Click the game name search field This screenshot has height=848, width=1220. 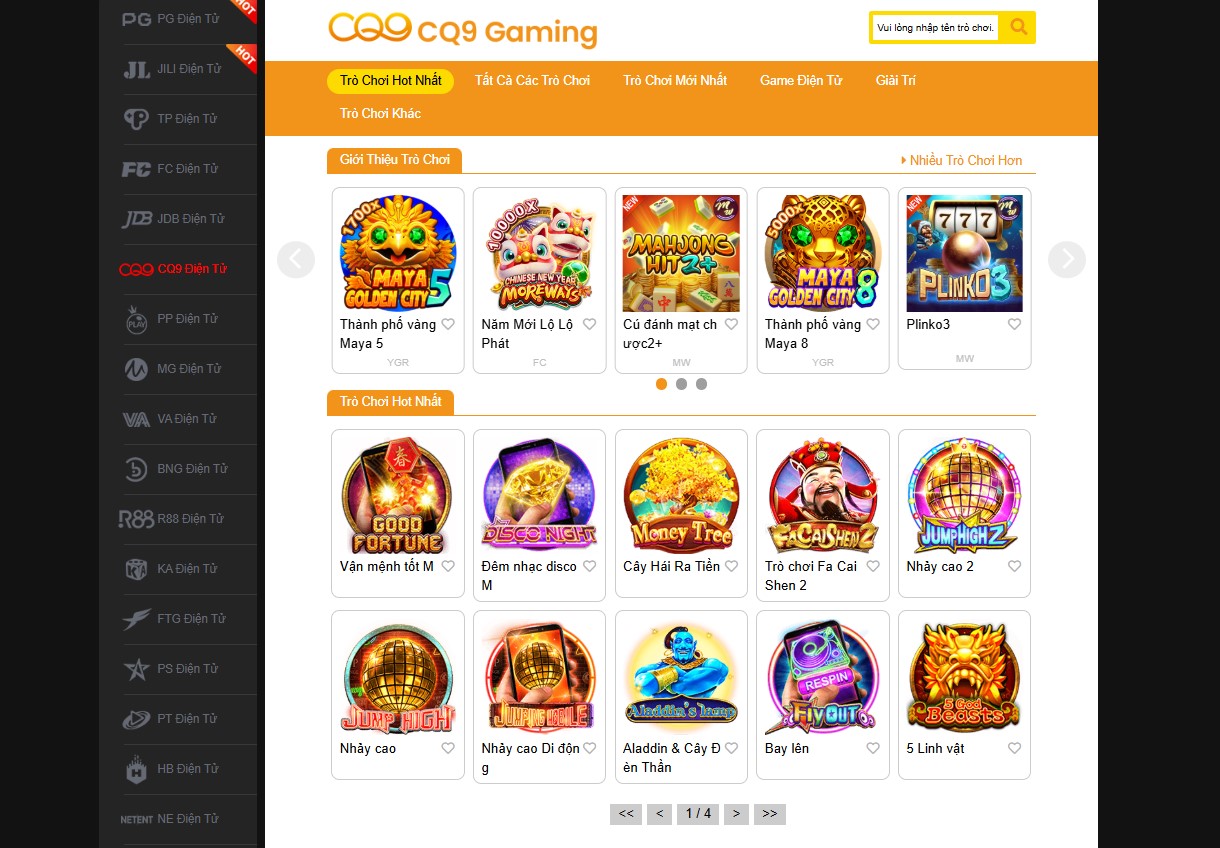(935, 28)
